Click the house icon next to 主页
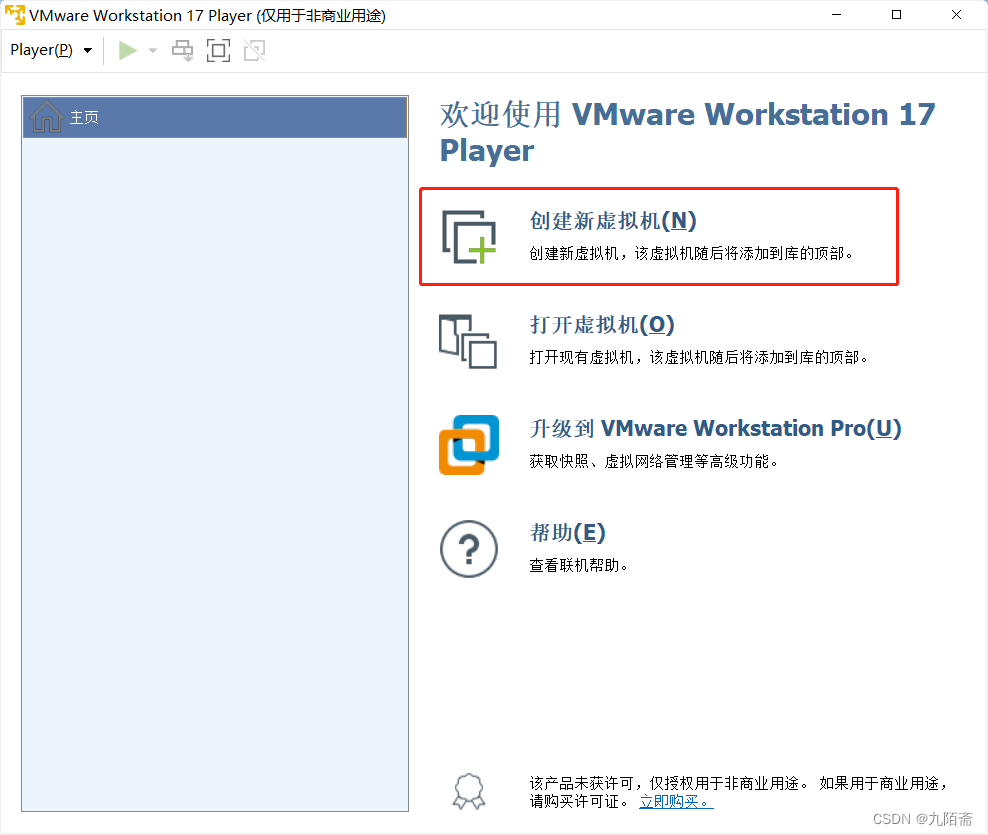Image resolution: width=988 pixels, height=835 pixels. coord(47,117)
